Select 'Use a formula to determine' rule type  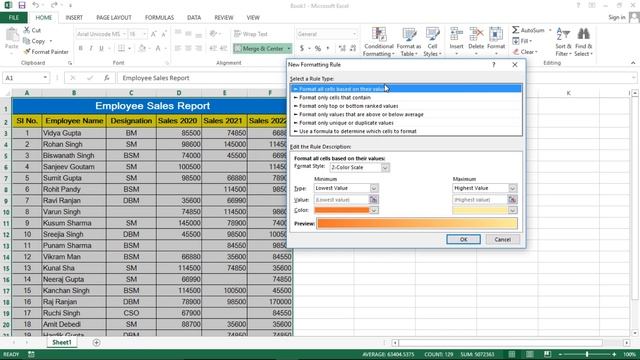pos(406,131)
